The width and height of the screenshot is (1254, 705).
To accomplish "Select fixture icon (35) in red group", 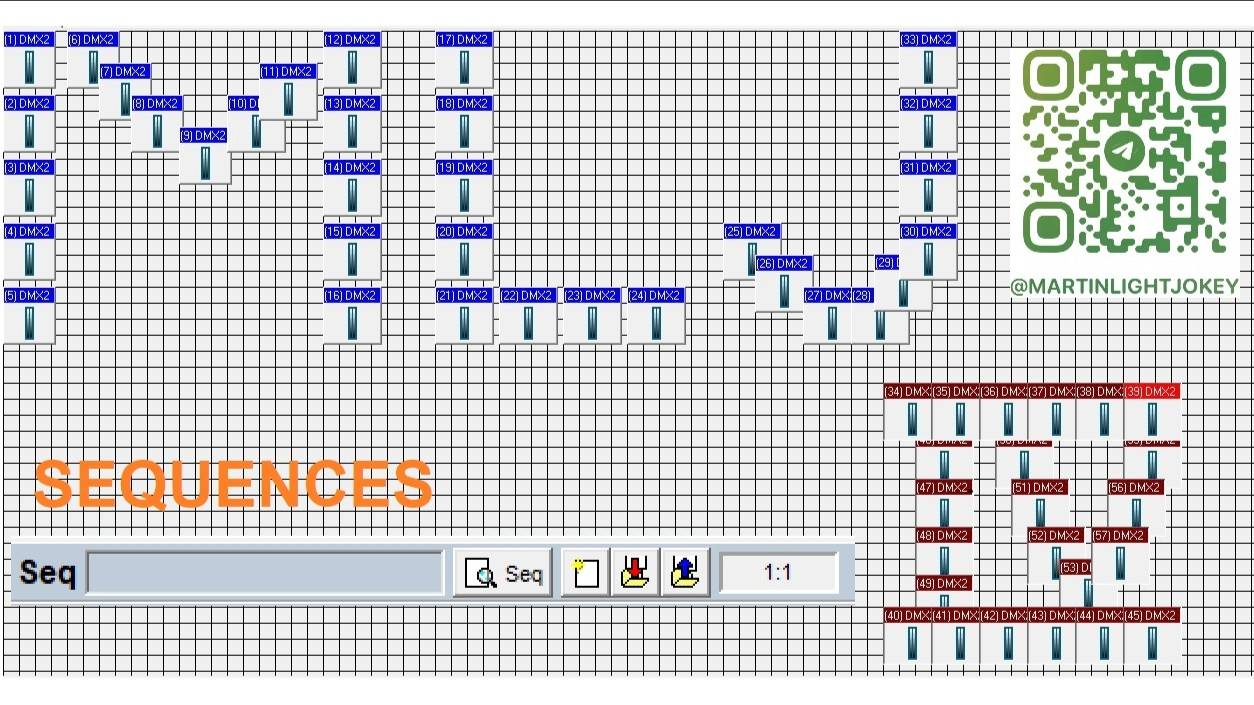I will click(956, 412).
